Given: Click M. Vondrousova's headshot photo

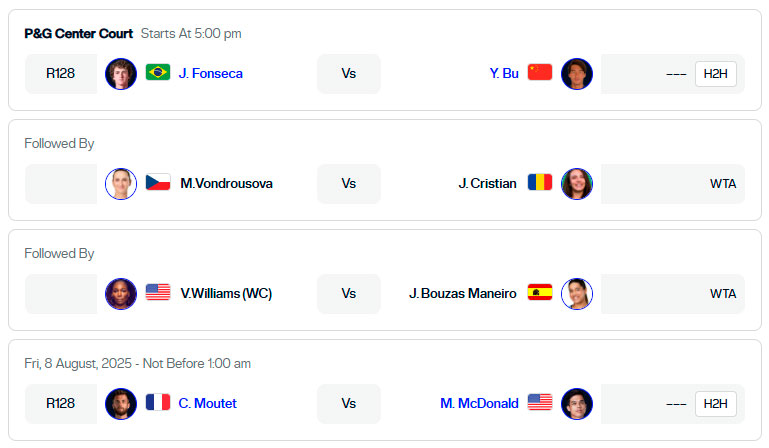Looking at the screenshot, I should point(121,184).
